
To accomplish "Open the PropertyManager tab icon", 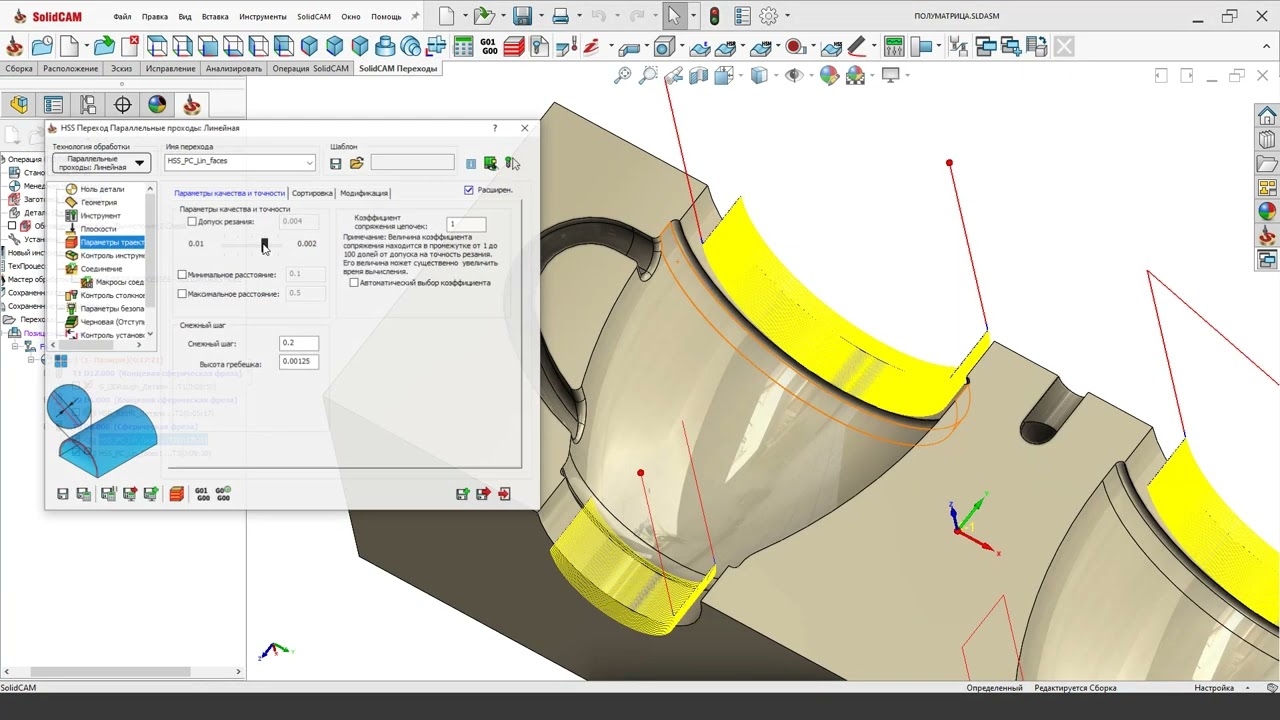I will pos(53,105).
